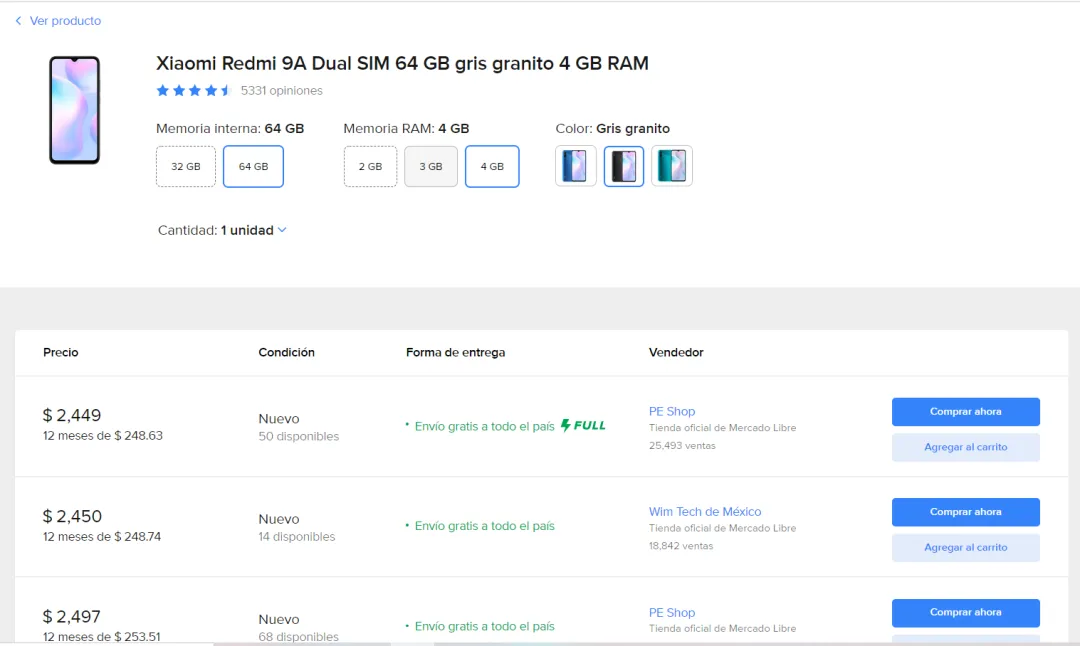Select the gray granite phone color swatch
The width and height of the screenshot is (1080, 646).
(624, 166)
